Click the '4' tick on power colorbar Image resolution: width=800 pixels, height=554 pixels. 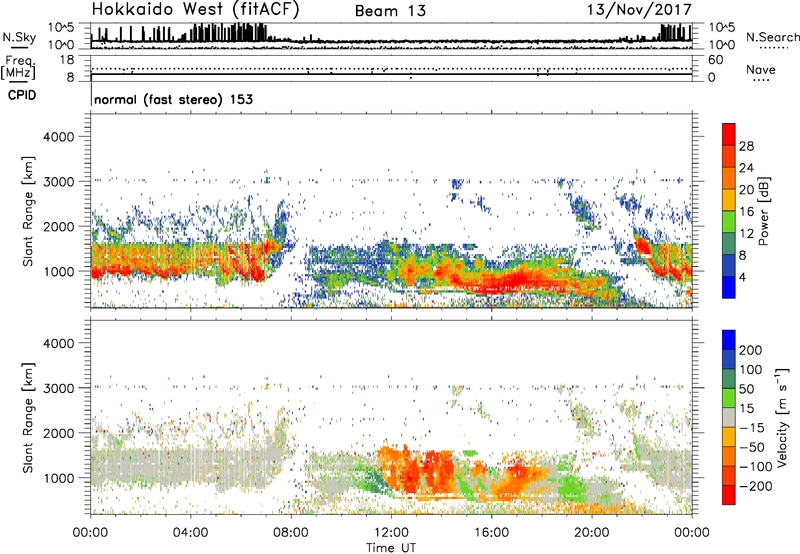coord(742,277)
